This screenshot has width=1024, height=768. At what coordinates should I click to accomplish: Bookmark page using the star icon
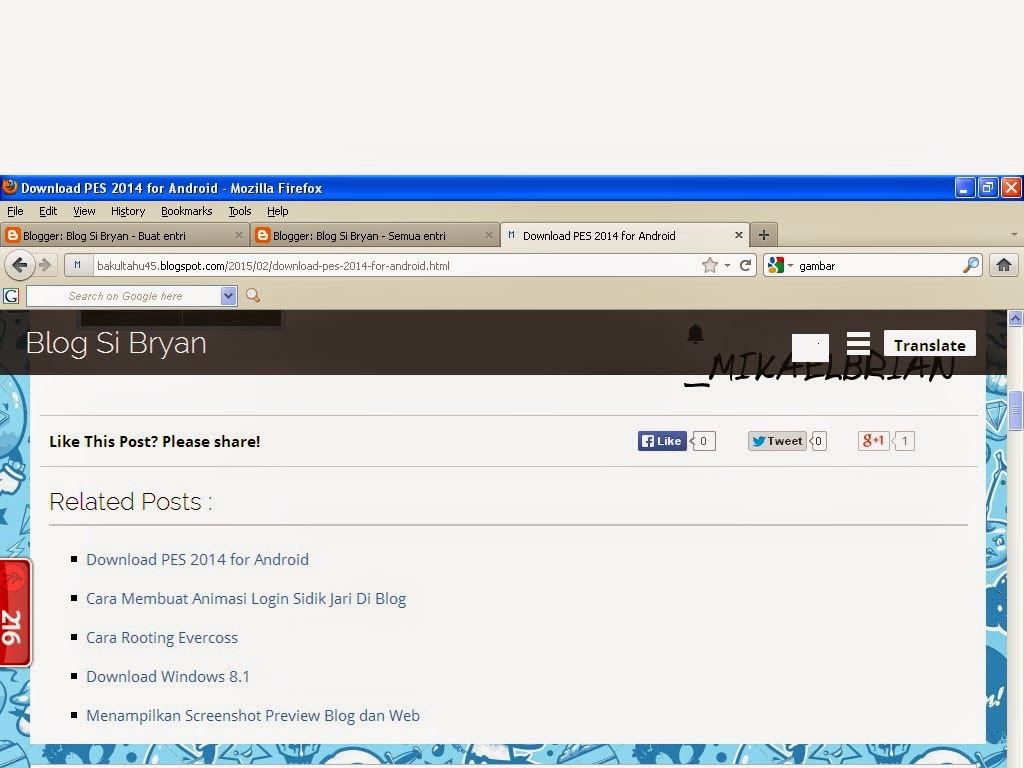710,265
